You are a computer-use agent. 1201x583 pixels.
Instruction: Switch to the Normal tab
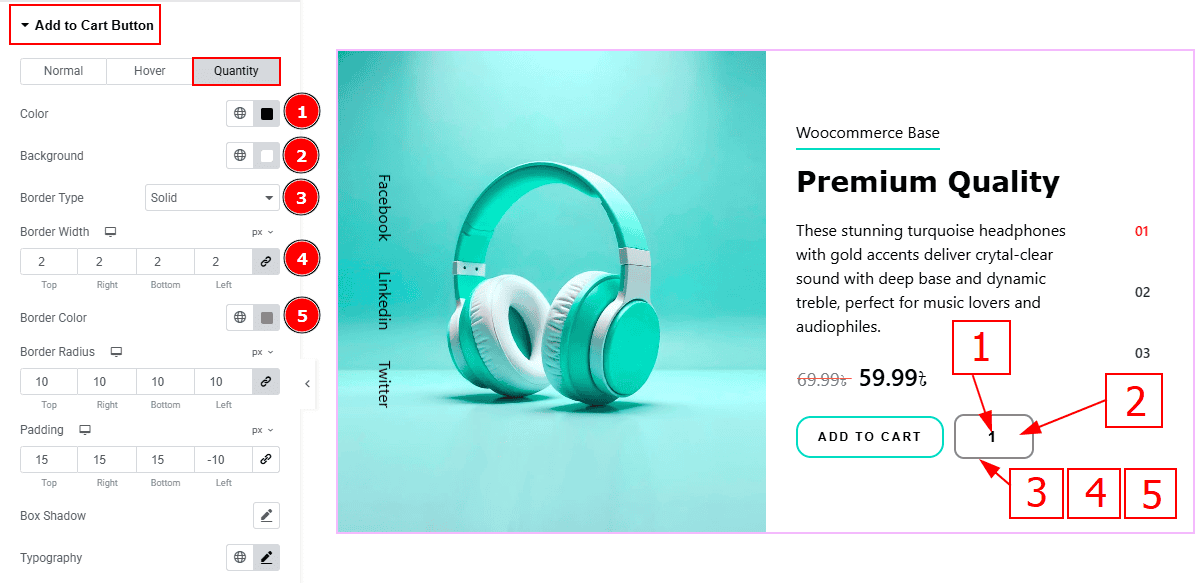(63, 71)
